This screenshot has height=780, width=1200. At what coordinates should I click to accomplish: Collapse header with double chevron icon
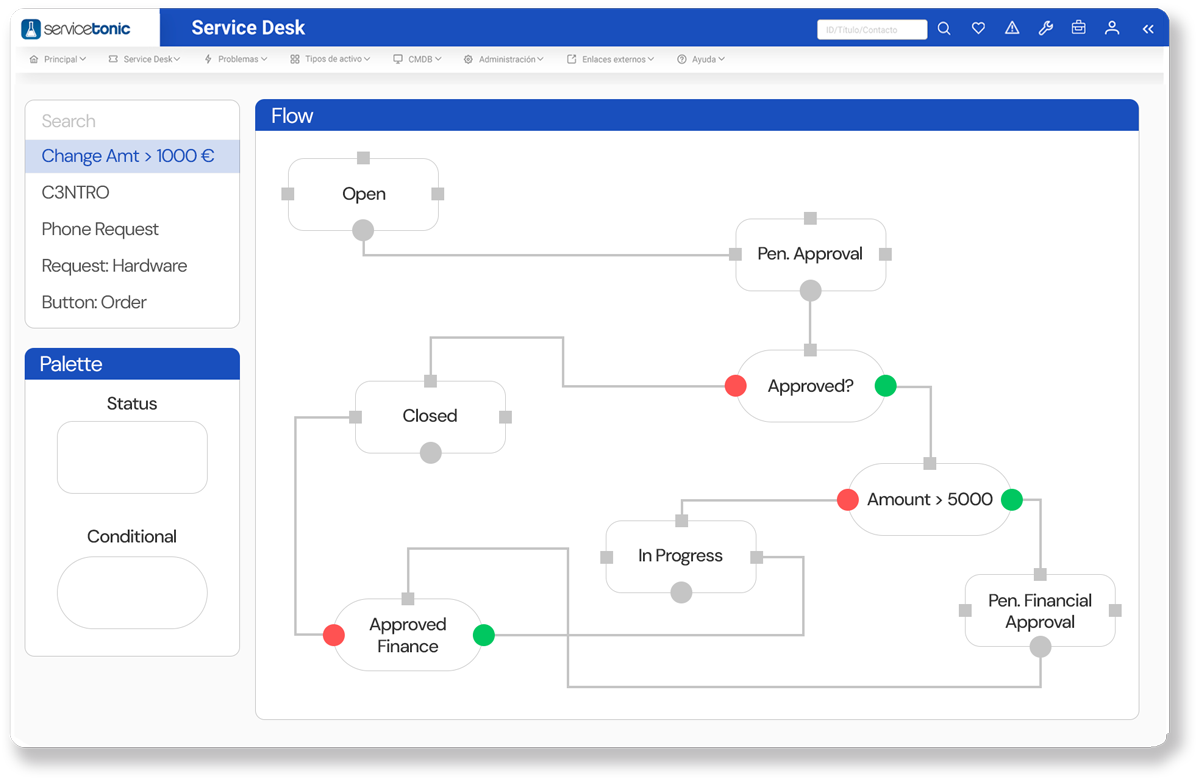tap(1148, 29)
